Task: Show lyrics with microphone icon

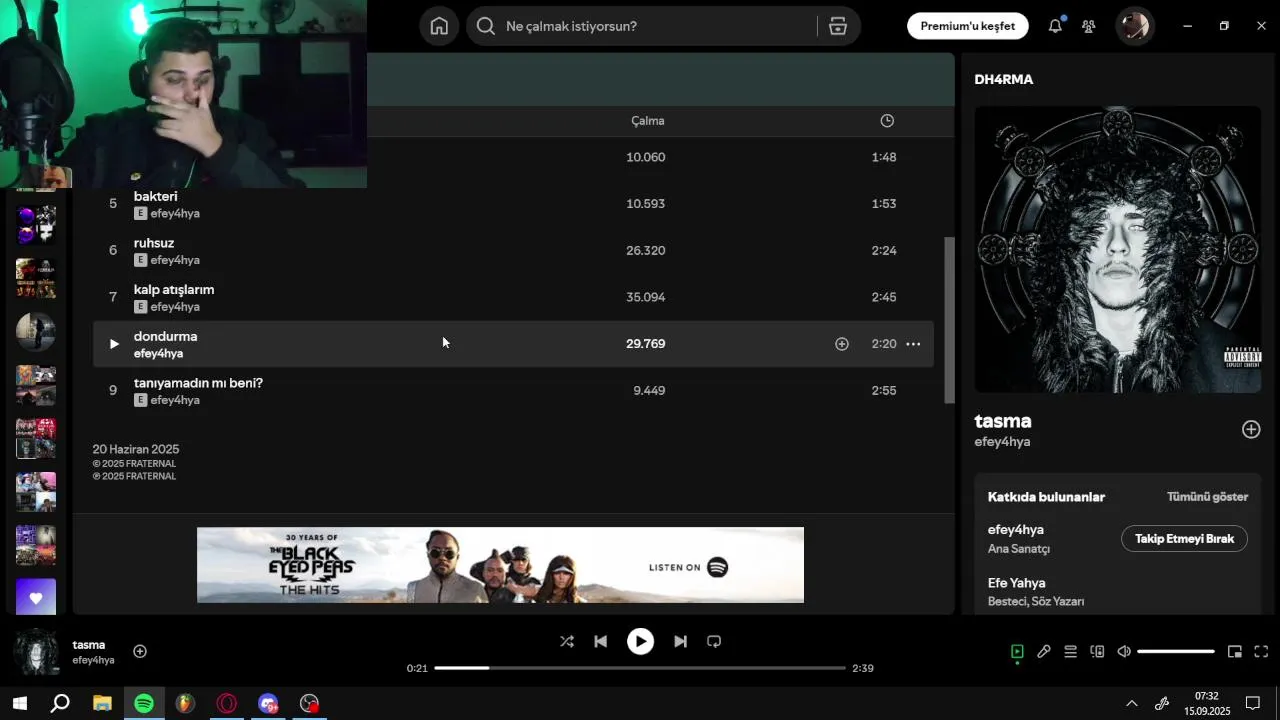Action: (x=1043, y=652)
